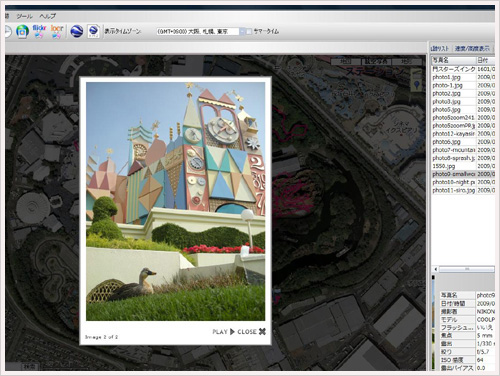Open the 表示タイムゾーン timezone dropdown

(201, 32)
